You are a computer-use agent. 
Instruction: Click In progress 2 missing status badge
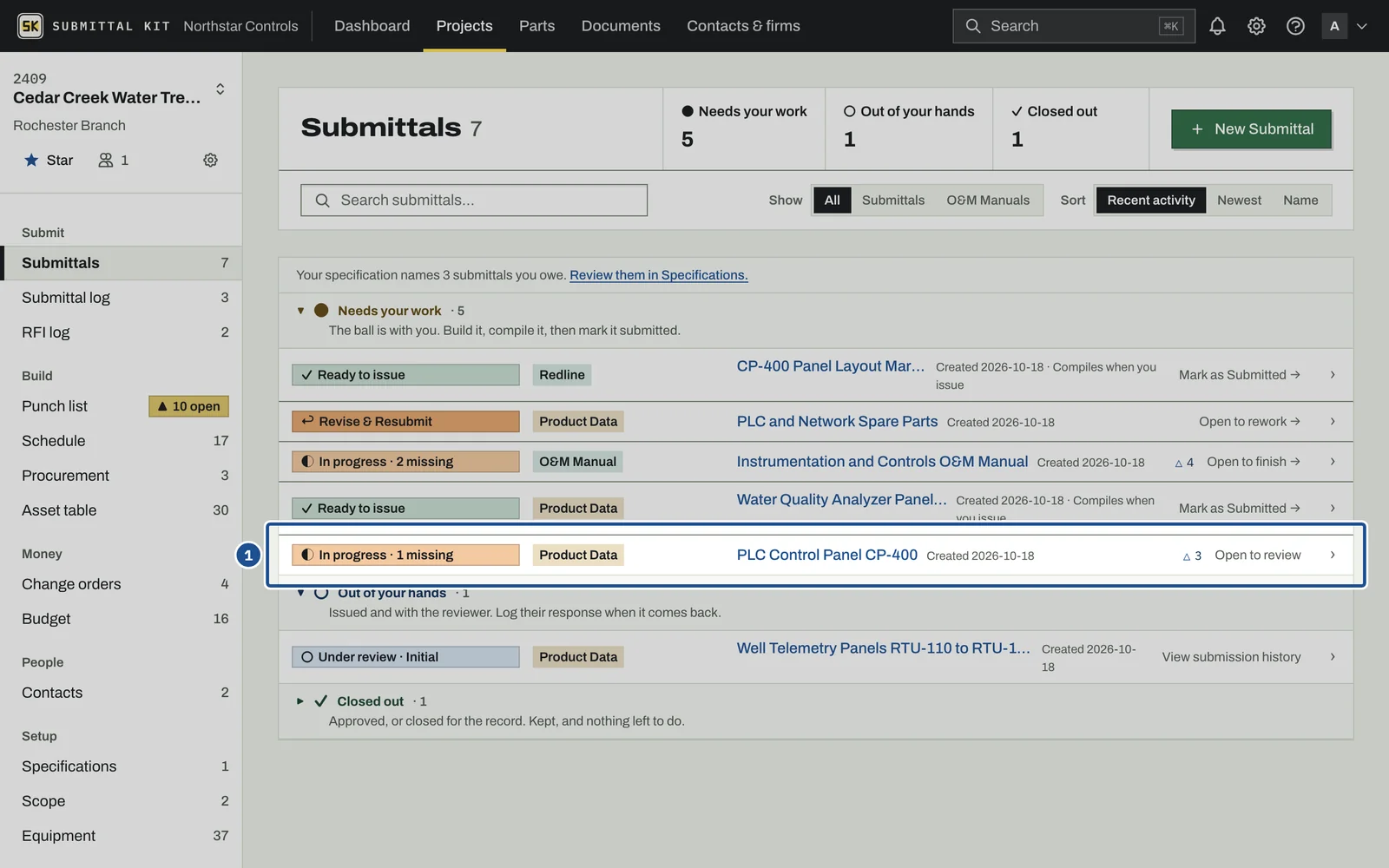[405, 462]
